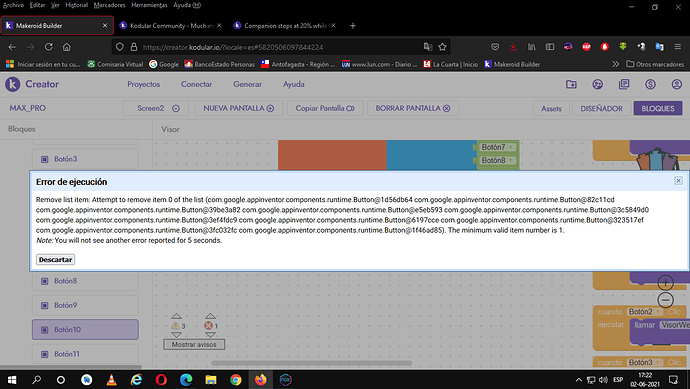Open the Proyectos menu

tap(143, 84)
